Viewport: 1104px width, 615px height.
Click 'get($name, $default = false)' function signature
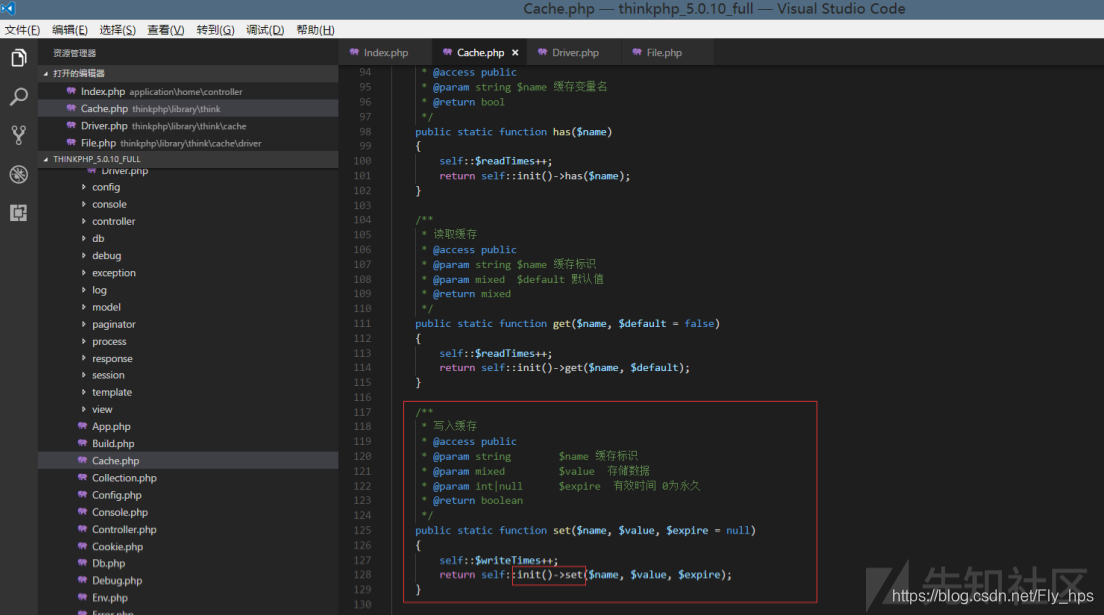pyautogui.click(x=636, y=323)
